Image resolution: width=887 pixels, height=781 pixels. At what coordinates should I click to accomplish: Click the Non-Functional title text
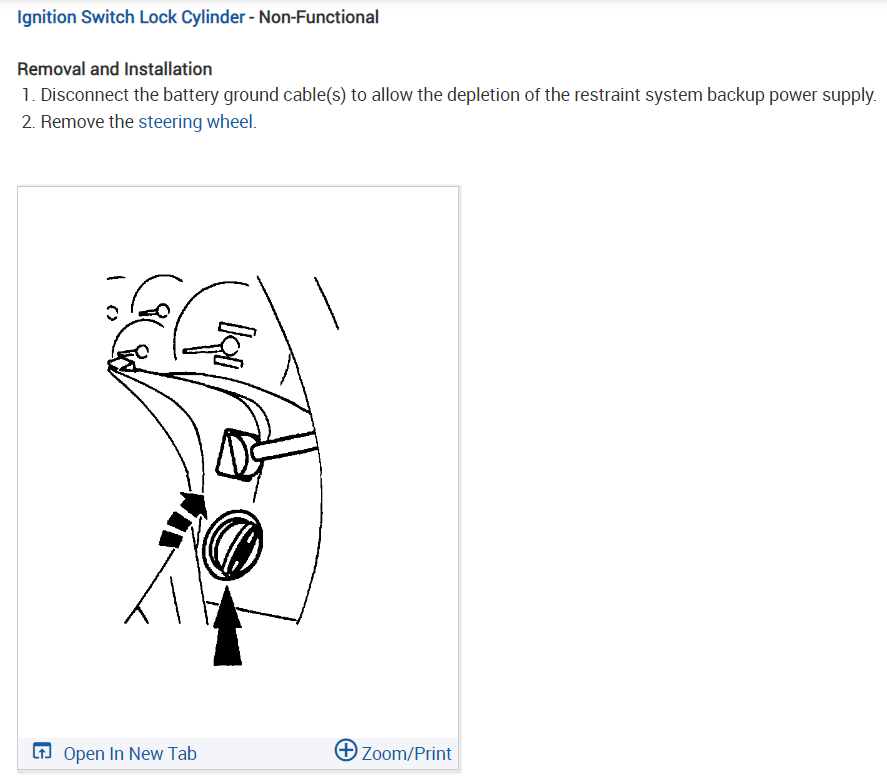tap(318, 17)
